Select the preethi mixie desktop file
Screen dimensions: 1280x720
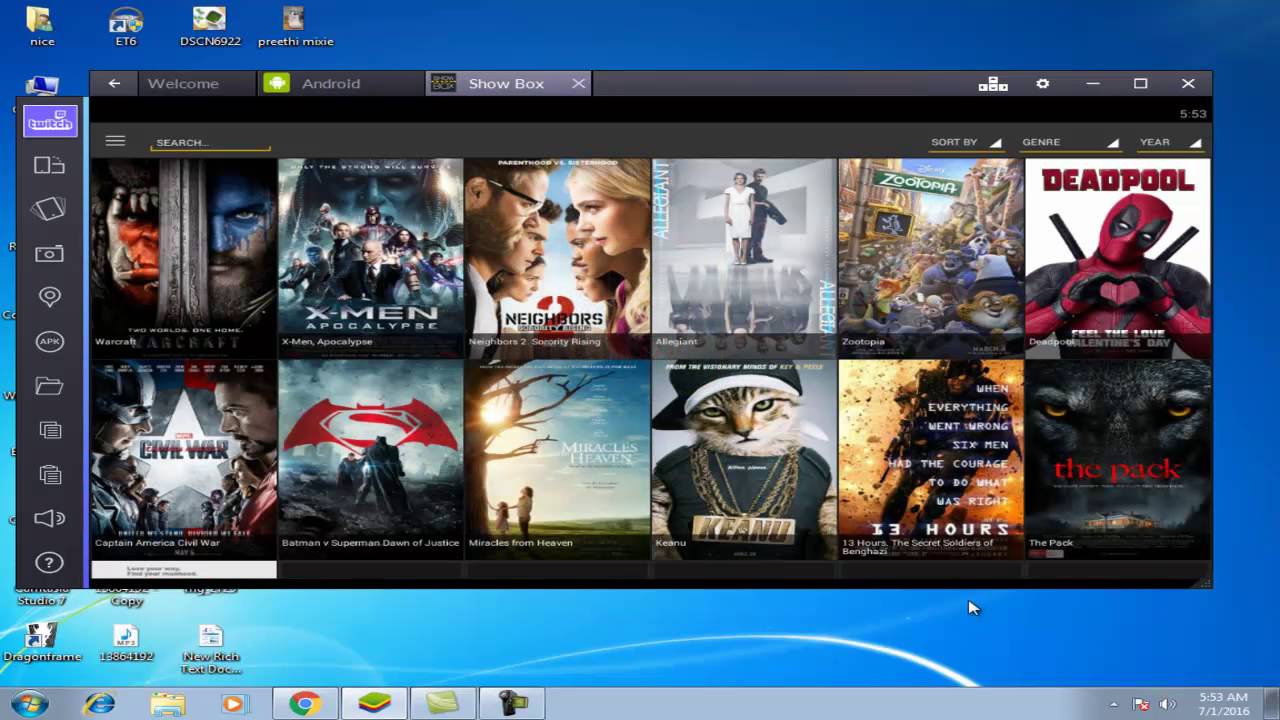coord(295,27)
